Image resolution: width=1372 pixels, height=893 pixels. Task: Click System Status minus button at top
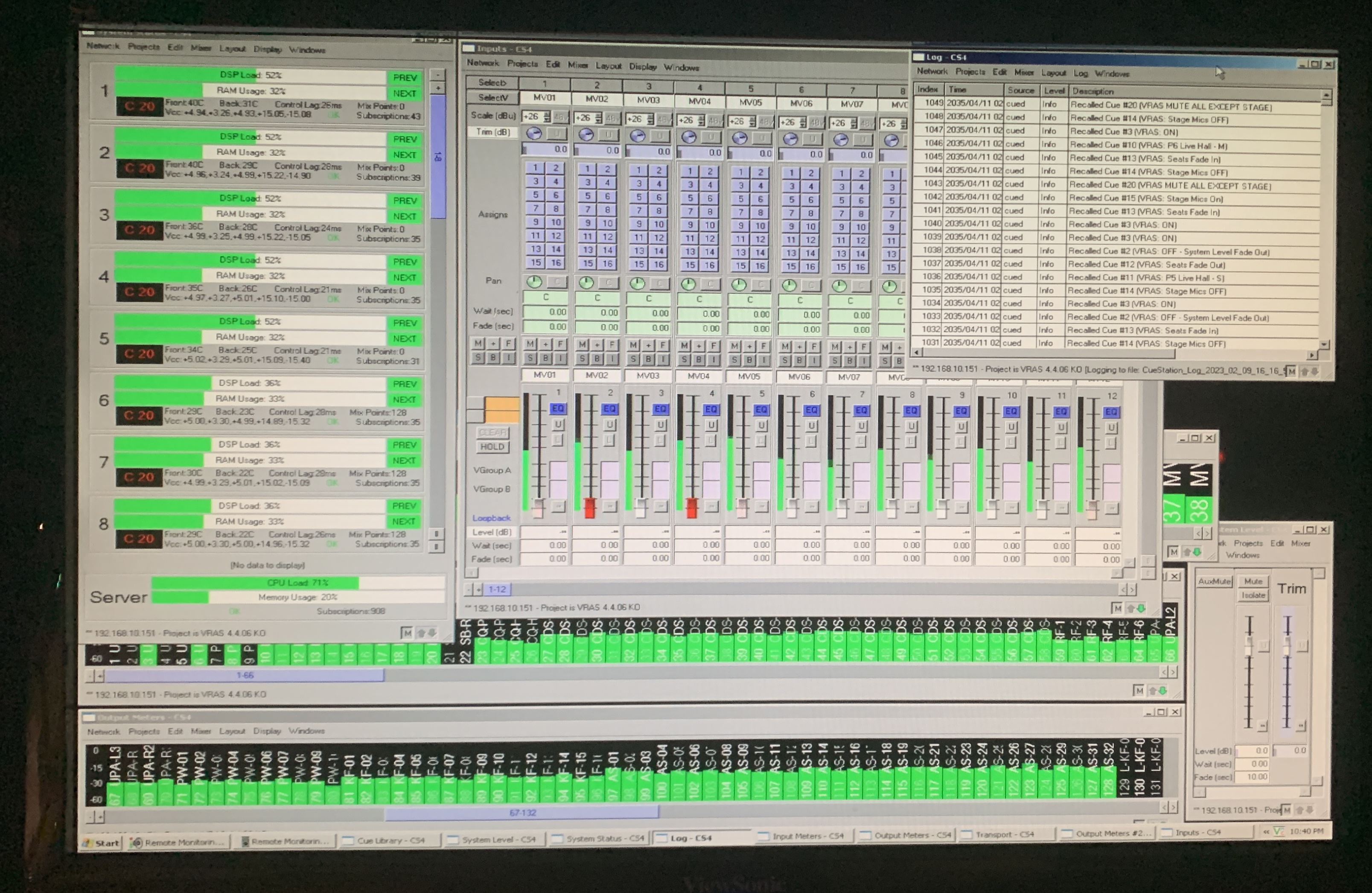(x=438, y=75)
